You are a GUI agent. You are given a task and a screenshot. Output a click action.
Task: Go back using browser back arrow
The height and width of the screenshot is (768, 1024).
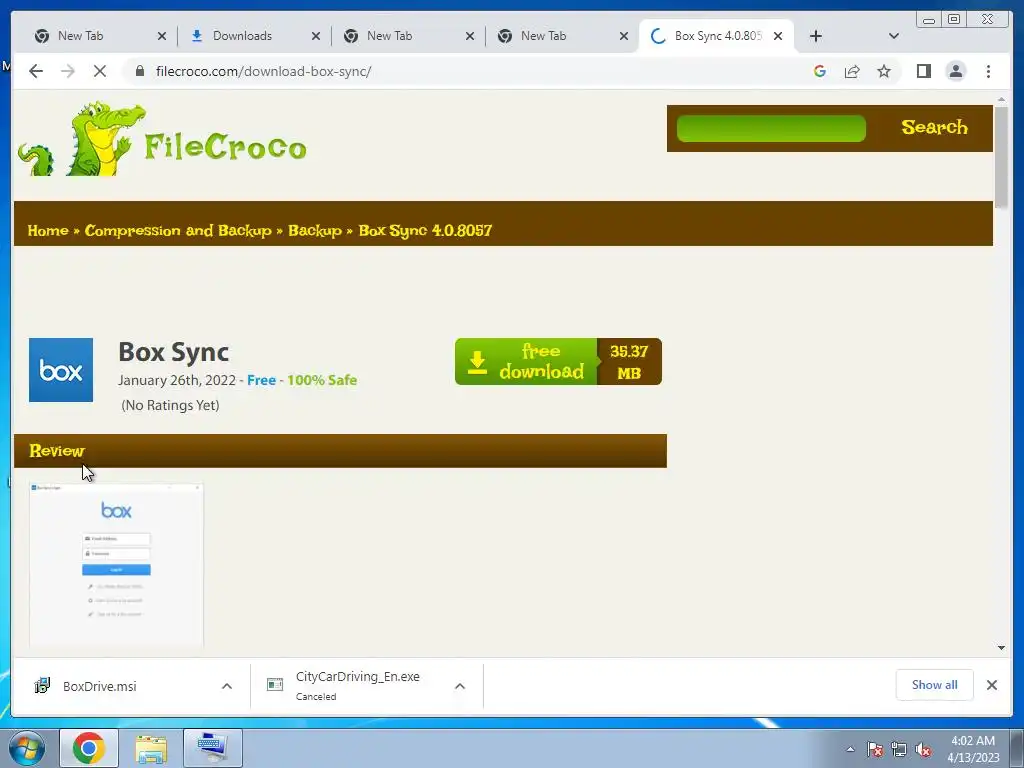36,71
